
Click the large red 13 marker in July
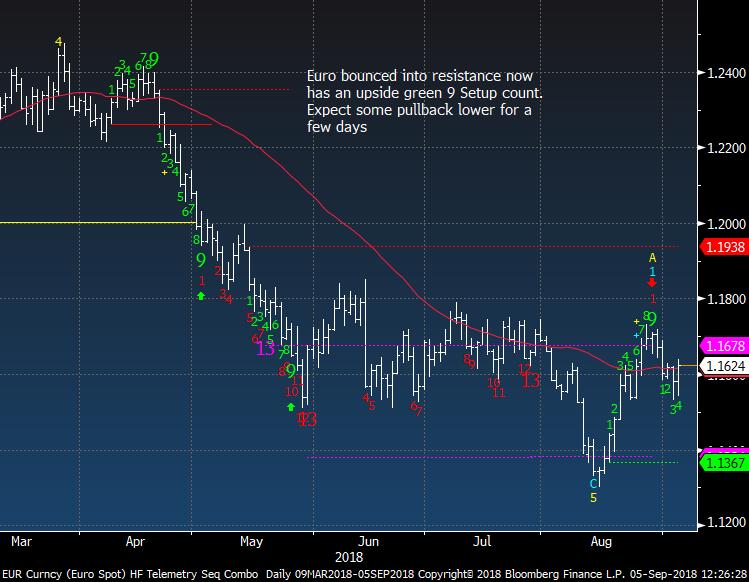(x=530, y=380)
